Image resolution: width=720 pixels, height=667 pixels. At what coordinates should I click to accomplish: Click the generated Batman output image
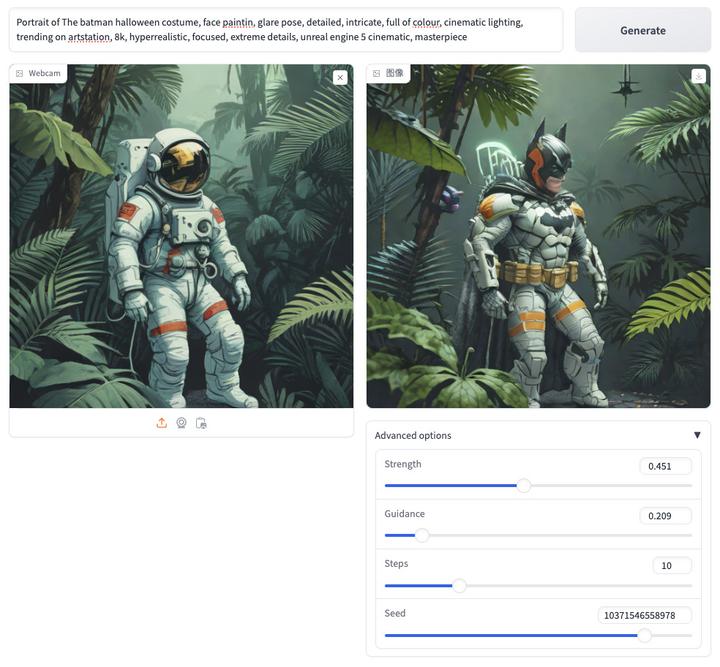(538, 236)
